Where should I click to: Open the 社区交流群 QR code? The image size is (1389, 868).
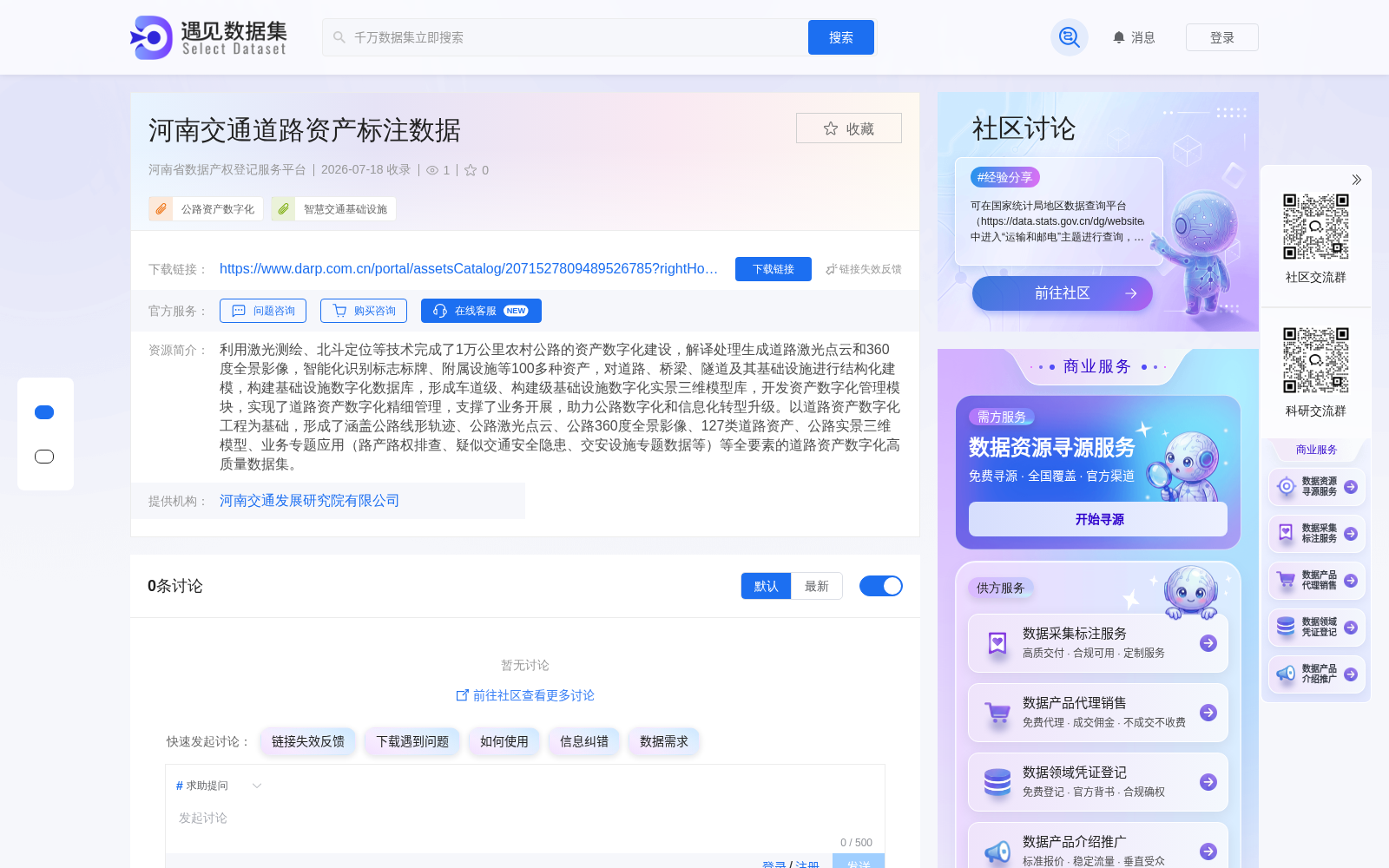point(1316,227)
